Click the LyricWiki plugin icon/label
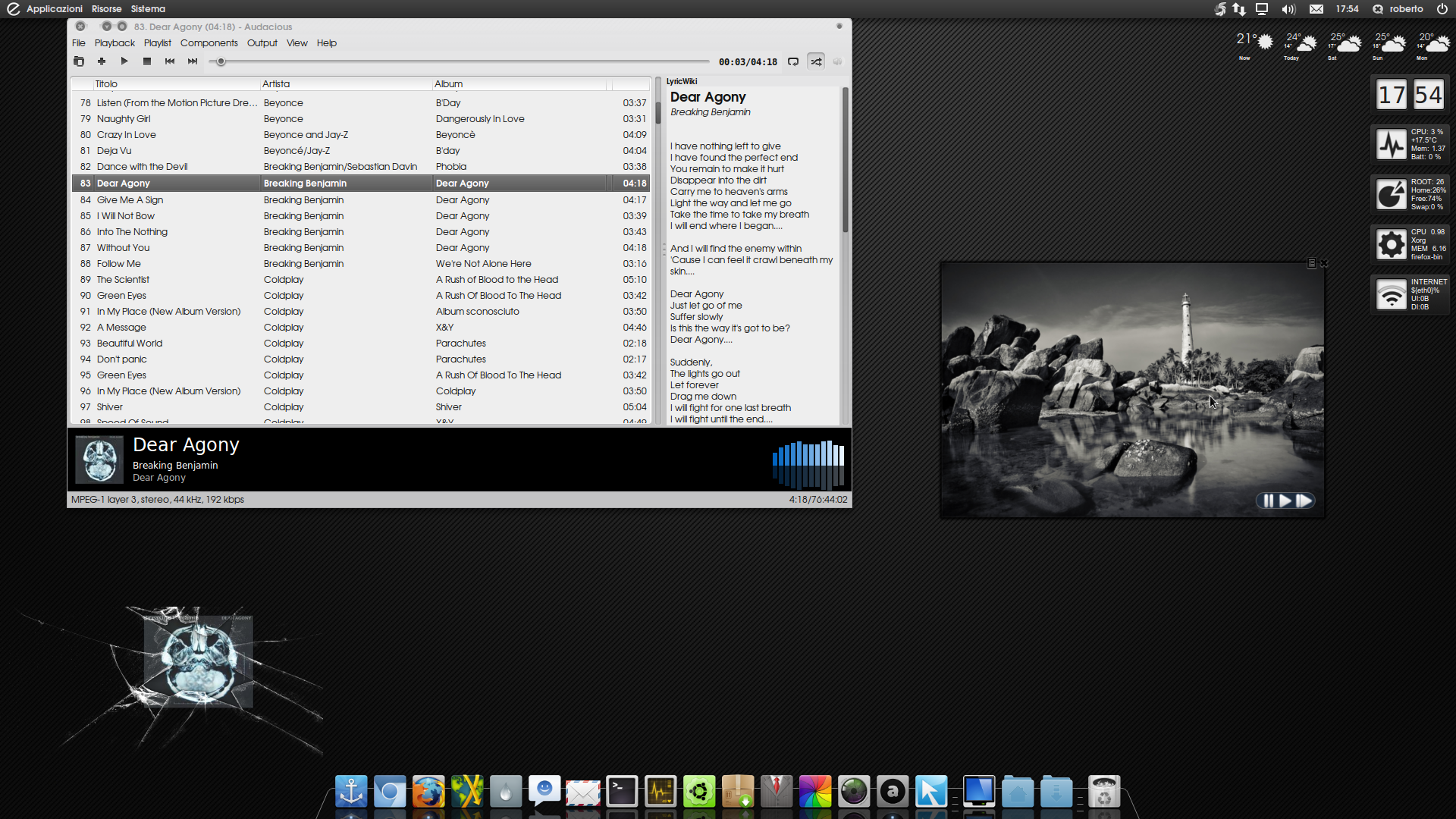The width and height of the screenshot is (1456, 819). tap(680, 80)
